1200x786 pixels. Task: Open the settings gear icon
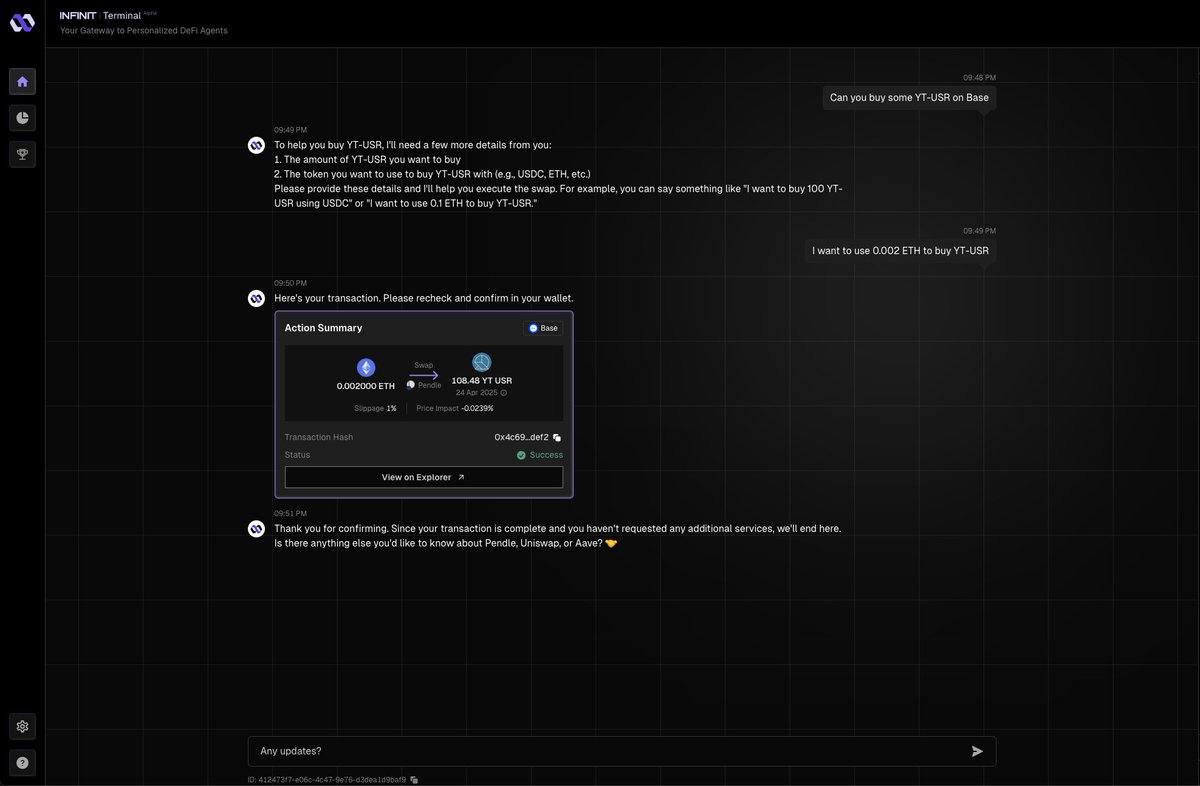pos(22,726)
